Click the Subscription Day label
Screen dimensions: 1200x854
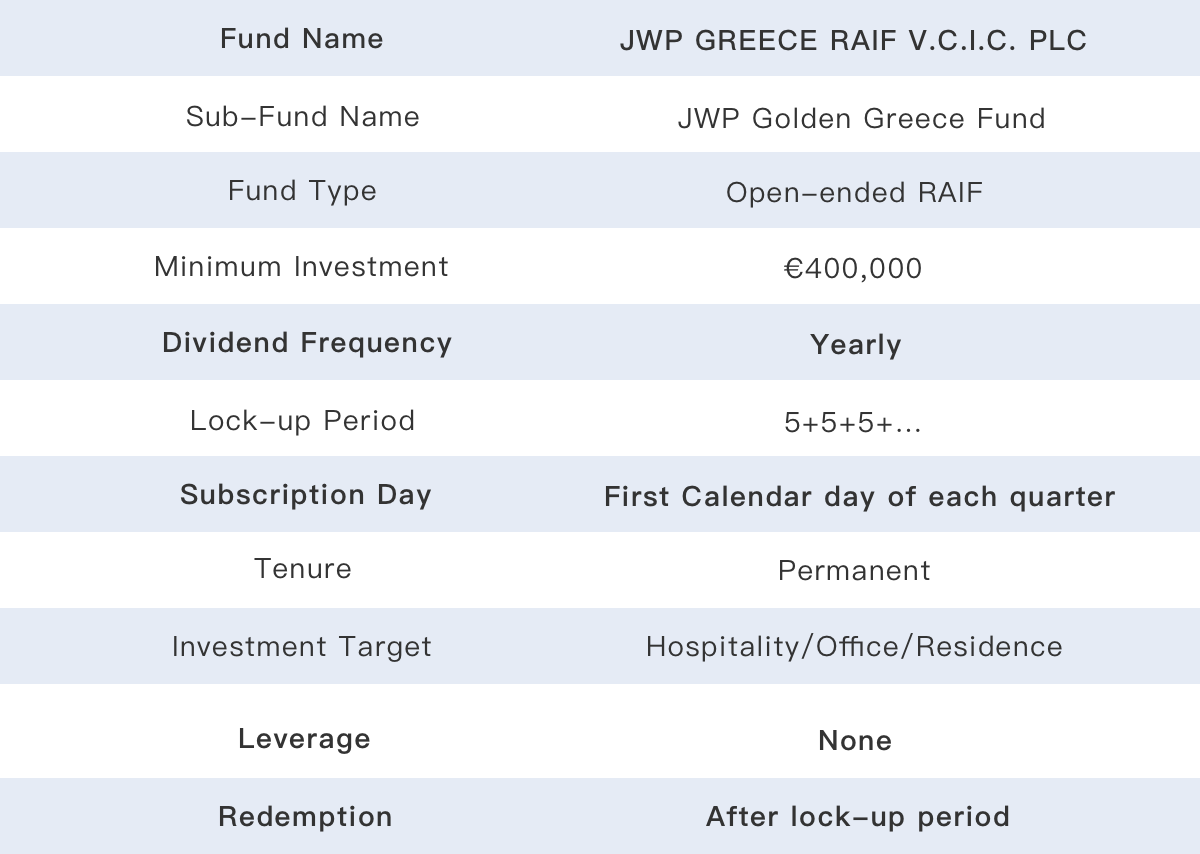(x=306, y=495)
